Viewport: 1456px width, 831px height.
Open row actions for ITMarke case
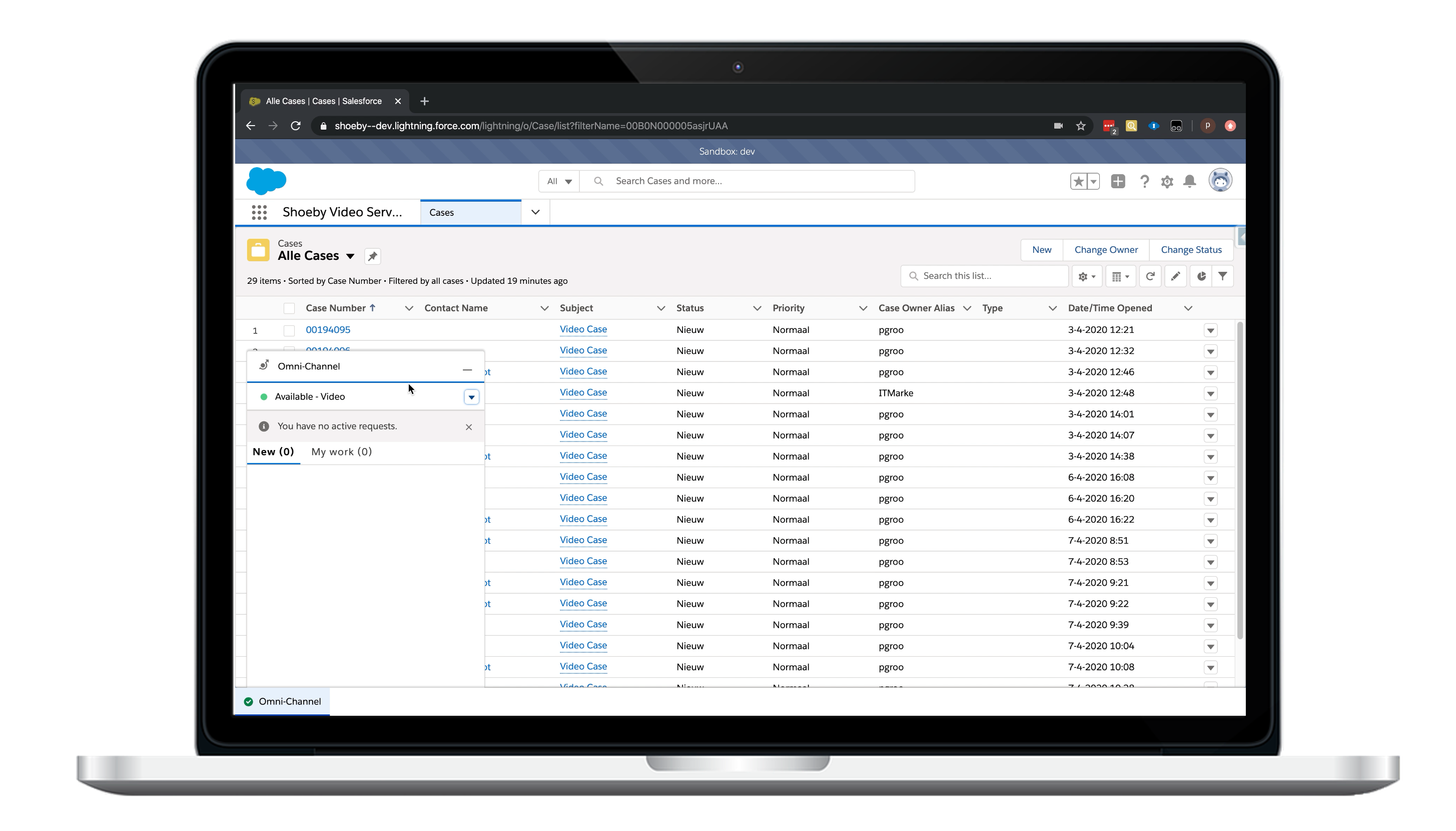coord(1210,394)
